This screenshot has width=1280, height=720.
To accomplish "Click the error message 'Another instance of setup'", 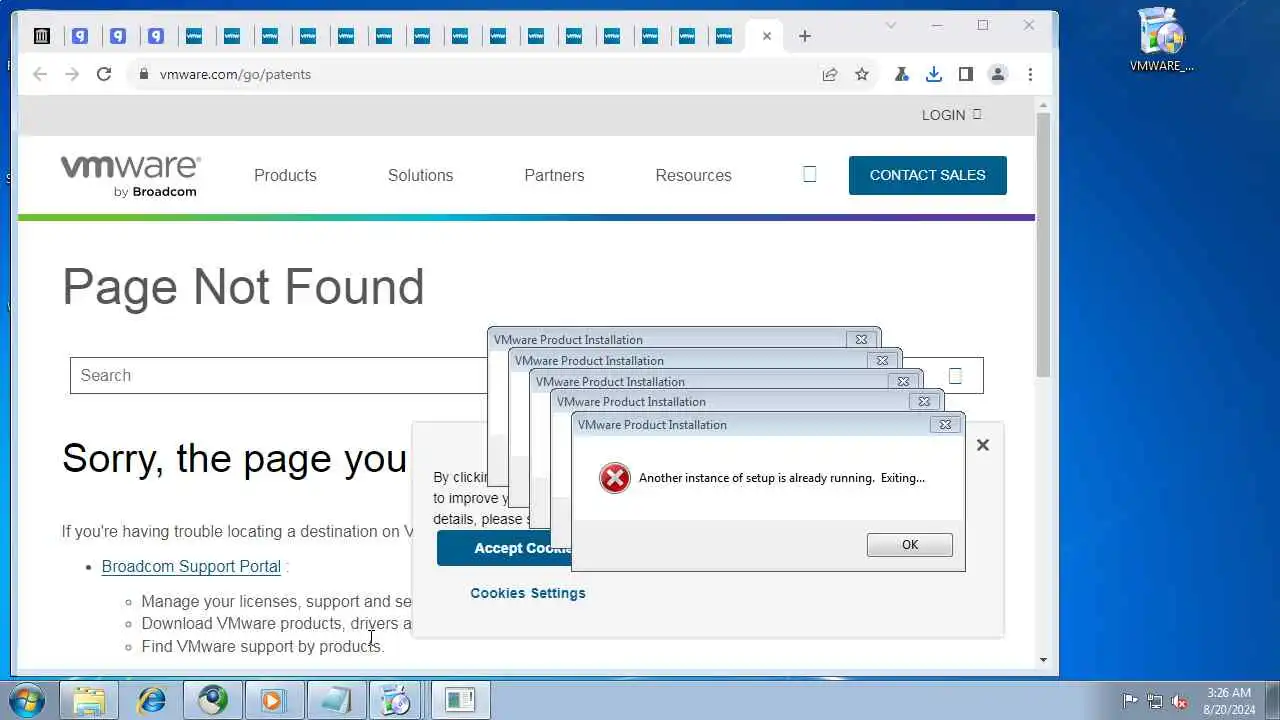I will 782,478.
